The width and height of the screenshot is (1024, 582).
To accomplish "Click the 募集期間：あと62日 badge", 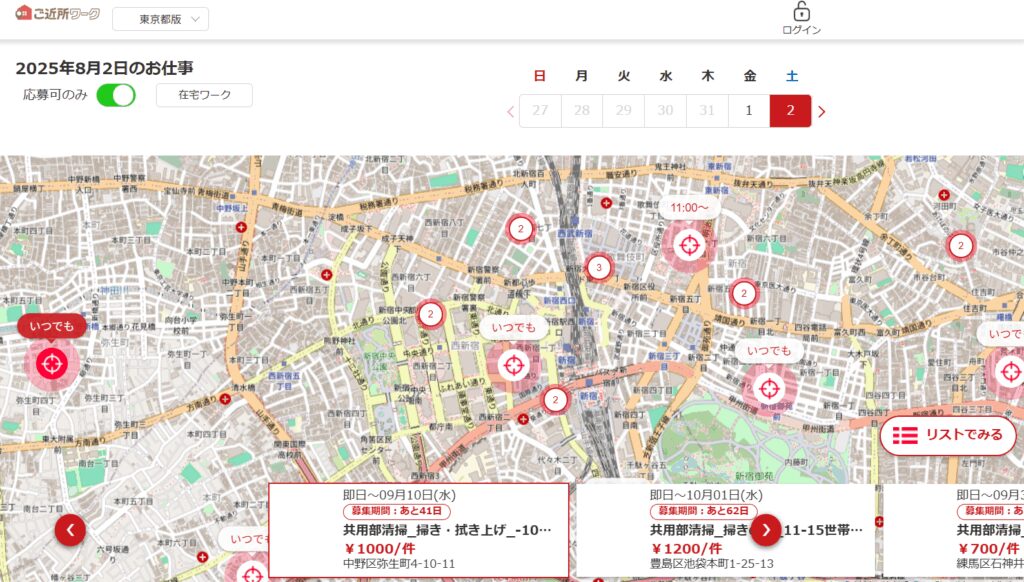I will 704,511.
